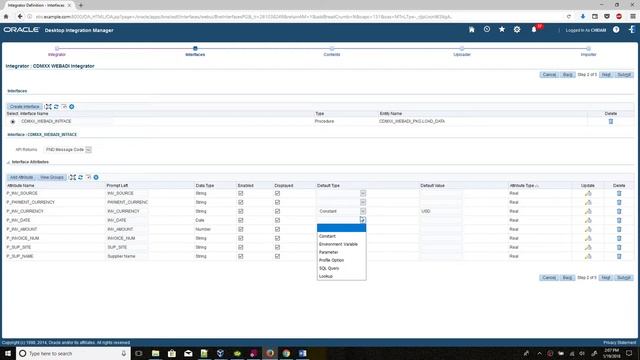
Task: Maximize Interfaces table using detach icon
Action: tap(48, 107)
